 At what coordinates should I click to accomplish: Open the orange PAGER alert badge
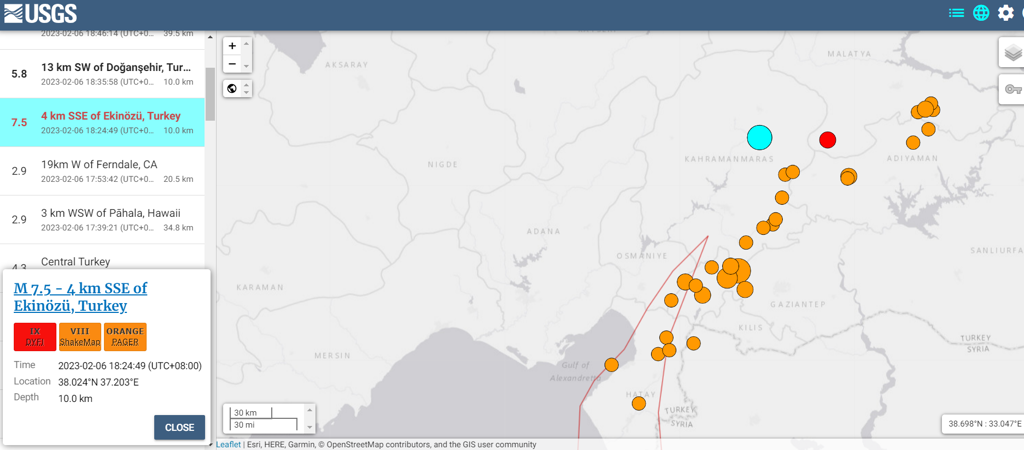pyautogui.click(x=125, y=336)
